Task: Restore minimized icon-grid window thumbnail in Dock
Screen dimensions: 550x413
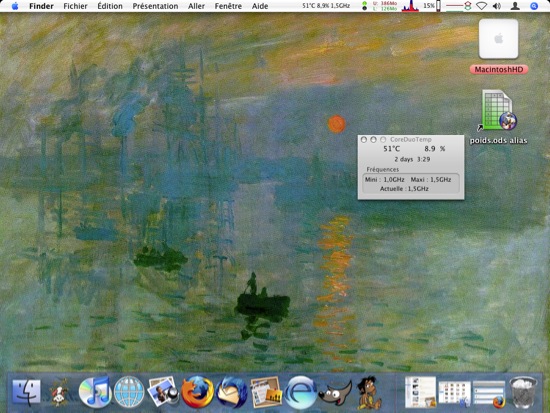Action: click(454, 394)
